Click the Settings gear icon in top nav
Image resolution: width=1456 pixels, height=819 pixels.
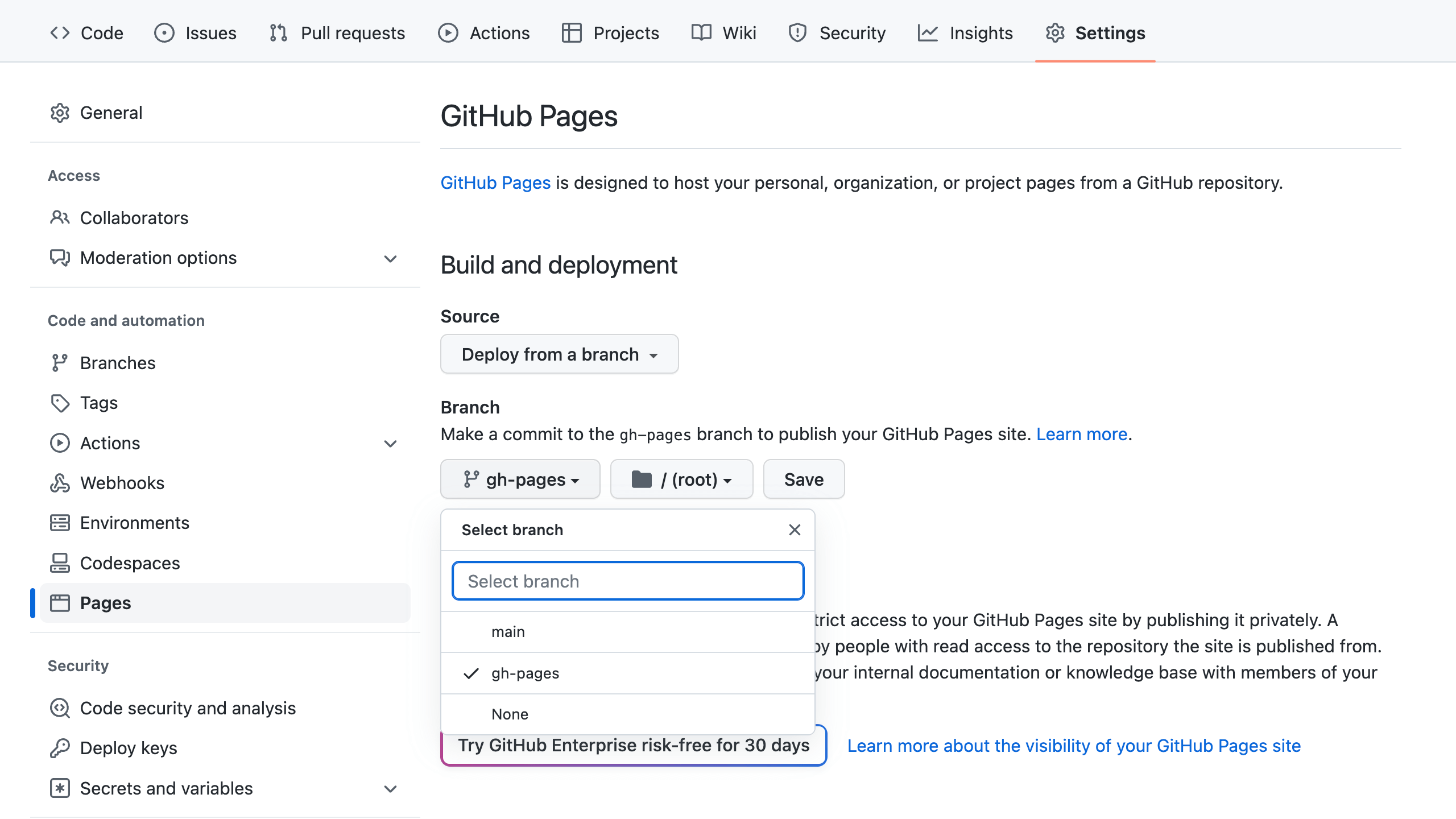coord(1055,33)
